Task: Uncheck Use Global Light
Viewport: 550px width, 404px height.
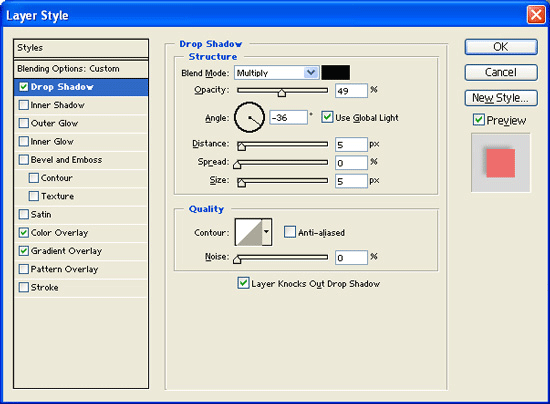Action: [x=327, y=117]
